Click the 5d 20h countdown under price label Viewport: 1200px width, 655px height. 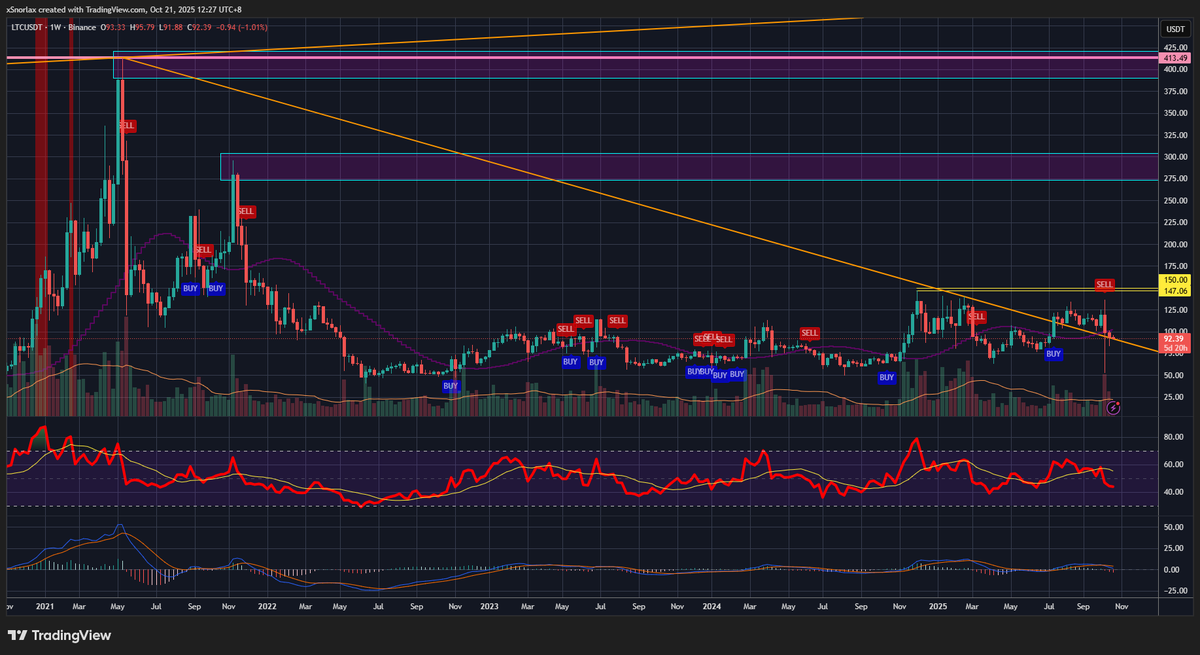[x=1173, y=350]
